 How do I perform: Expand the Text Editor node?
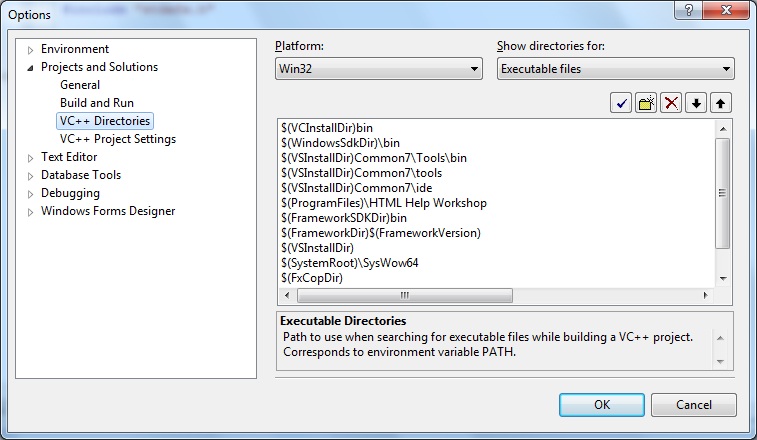pyautogui.click(x=31, y=158)
